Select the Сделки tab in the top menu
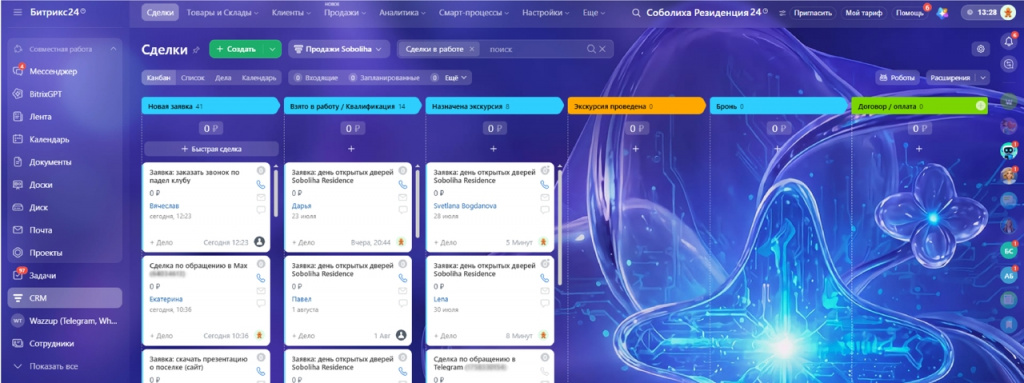The image size is (1024, 383). (160, 12)
